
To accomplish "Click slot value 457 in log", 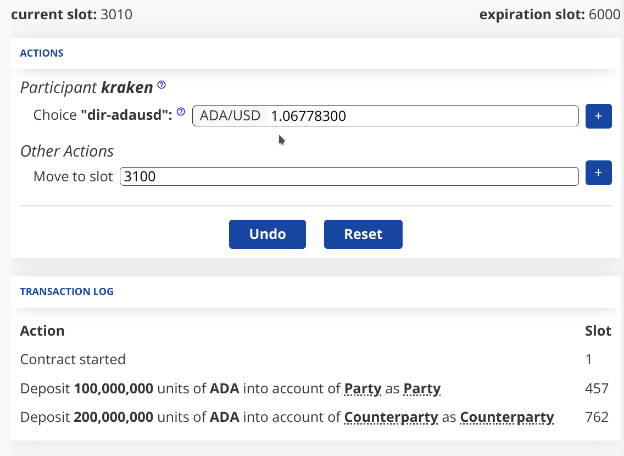I will coord(597,388).
